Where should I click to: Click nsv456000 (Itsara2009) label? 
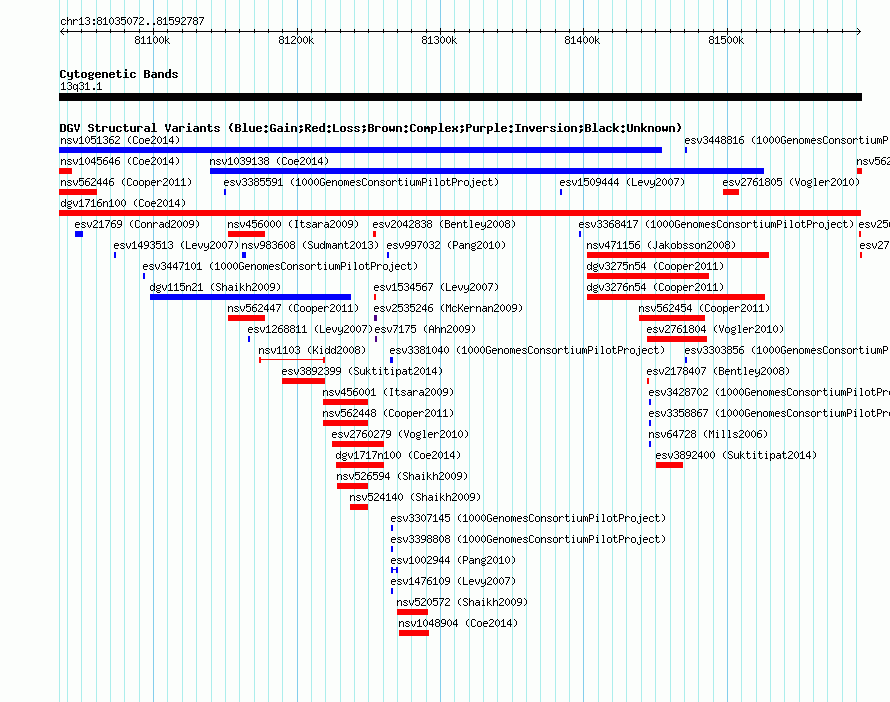[x=293, y=224]
